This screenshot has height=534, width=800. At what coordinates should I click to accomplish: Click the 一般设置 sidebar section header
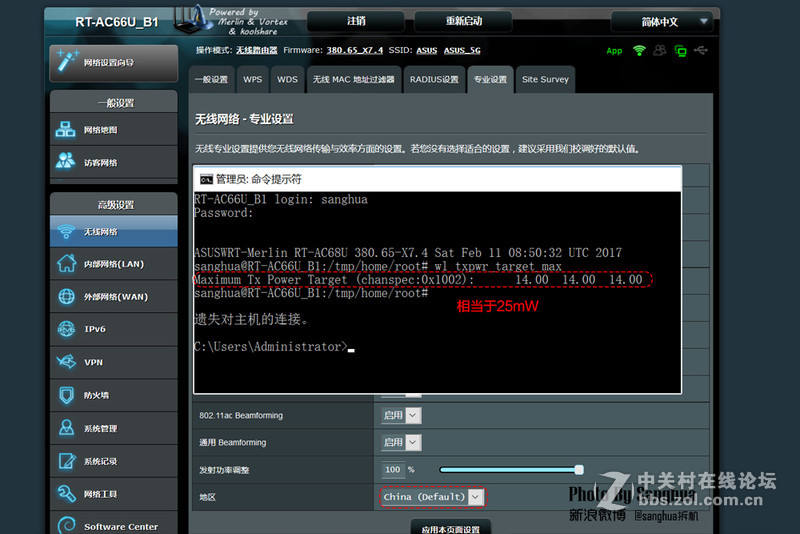[116, 103]
